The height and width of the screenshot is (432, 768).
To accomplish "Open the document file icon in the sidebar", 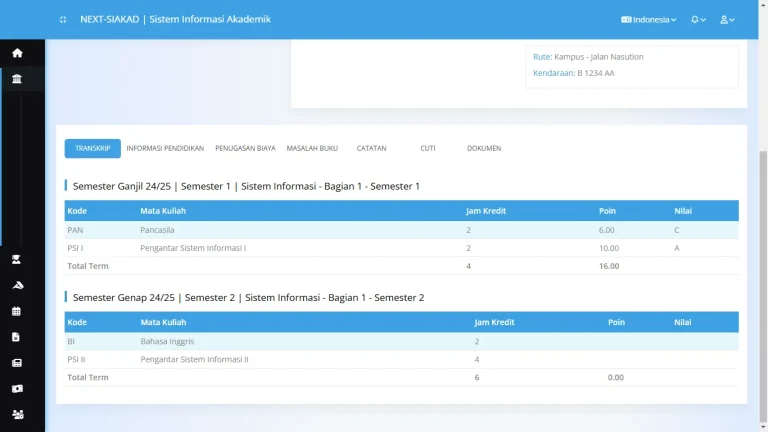I will [x=16, y=337].
